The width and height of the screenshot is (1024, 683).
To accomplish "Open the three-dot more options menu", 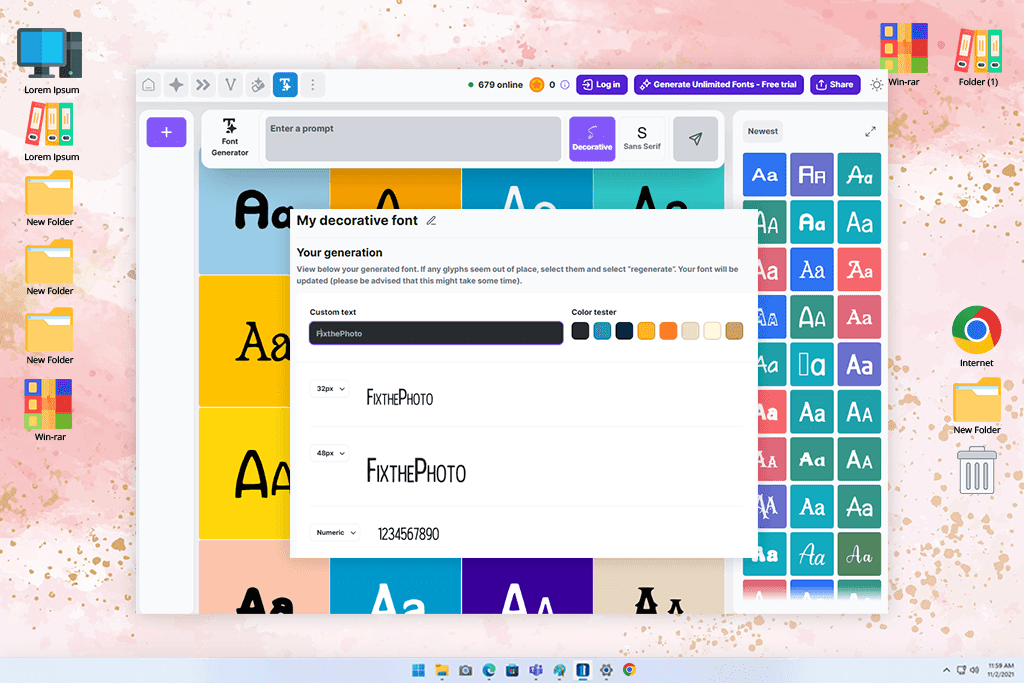I will (x=313, y=85).
